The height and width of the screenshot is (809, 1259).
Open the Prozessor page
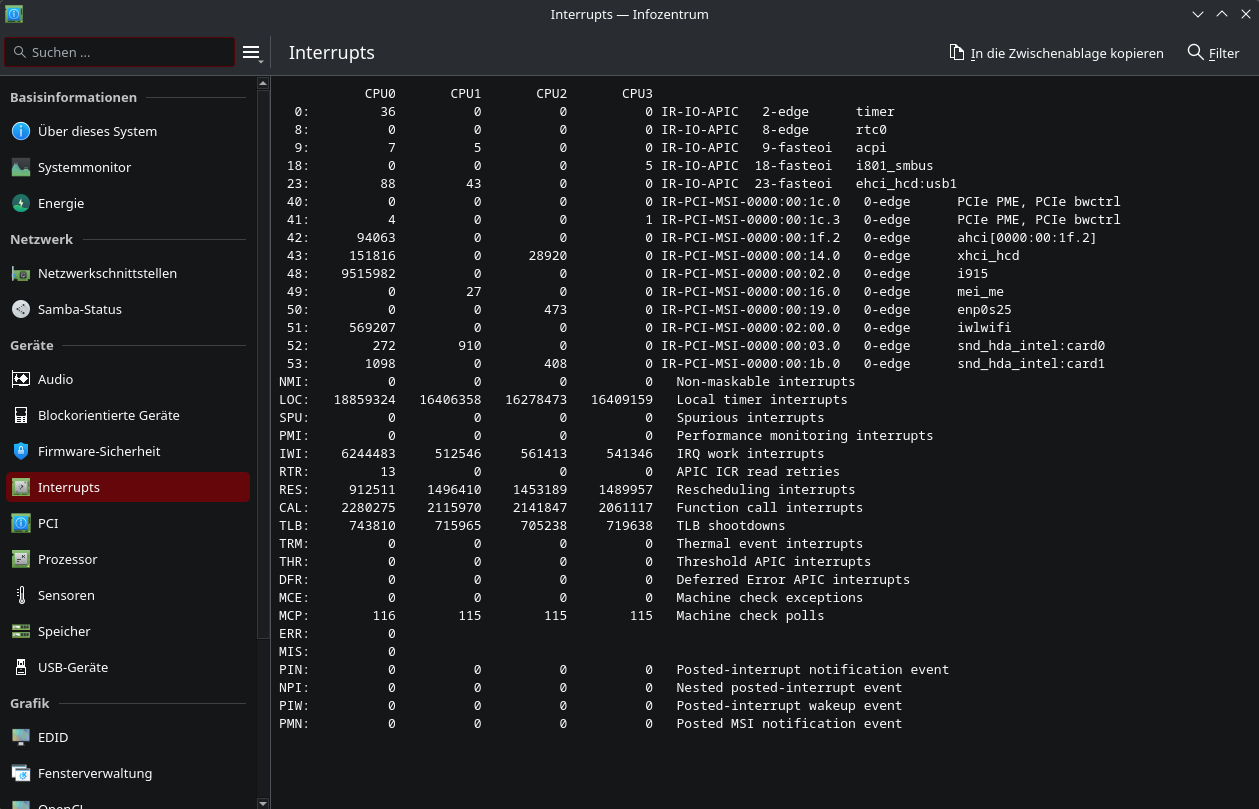tap(128, 559)
